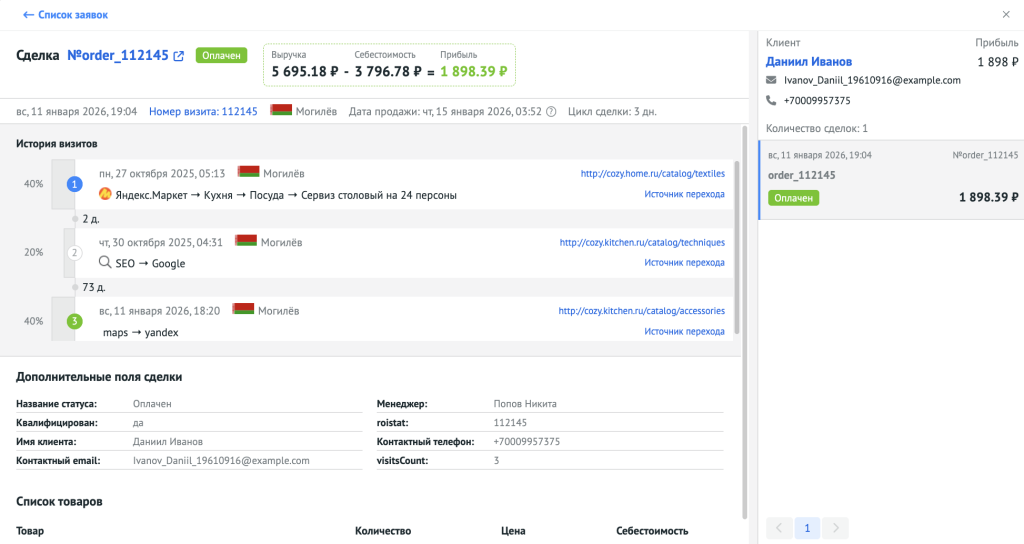Close the deal panel with the X
The image size is (1024, 544).
(x=1005, y=15)
